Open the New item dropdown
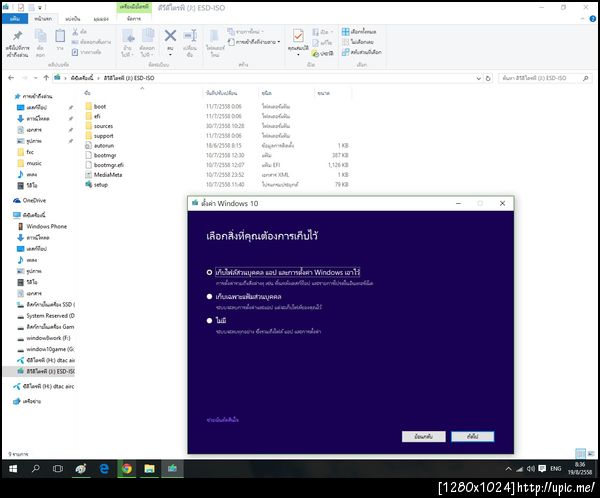Image resolution: width=600 pixels, height=498 pixels. tap(246, 32)
